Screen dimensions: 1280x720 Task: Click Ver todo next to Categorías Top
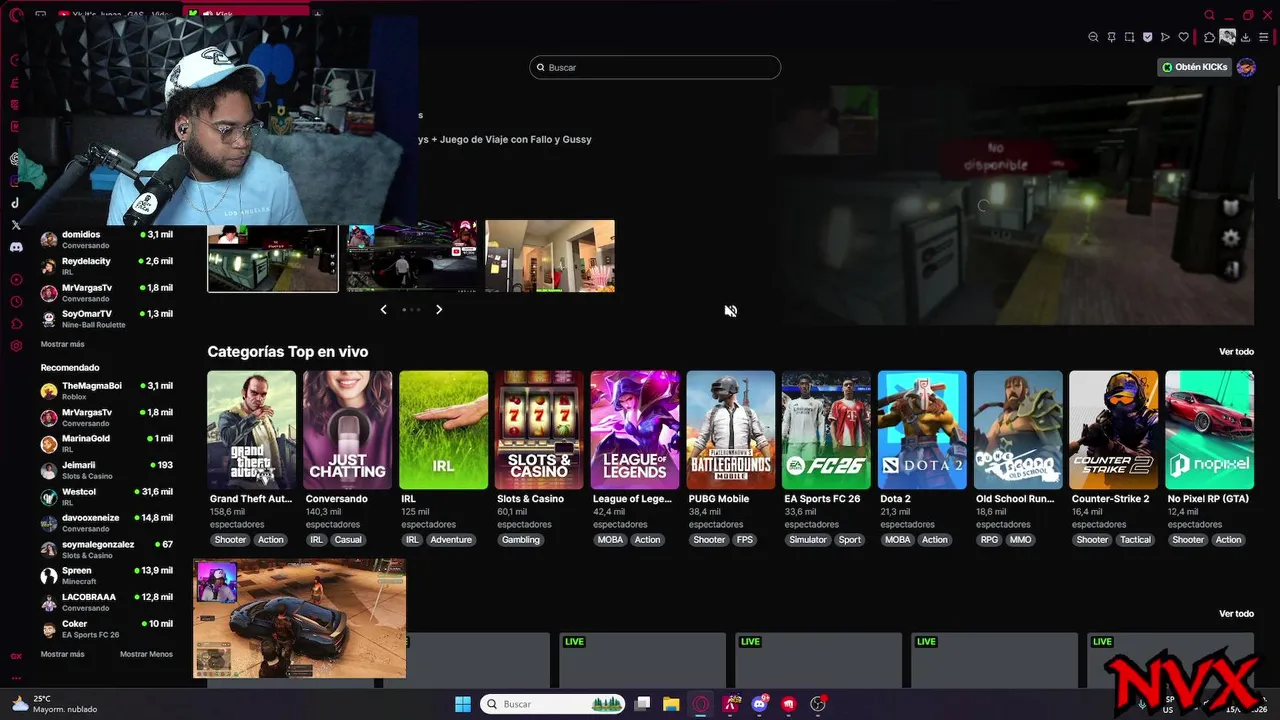point(1236,352)
